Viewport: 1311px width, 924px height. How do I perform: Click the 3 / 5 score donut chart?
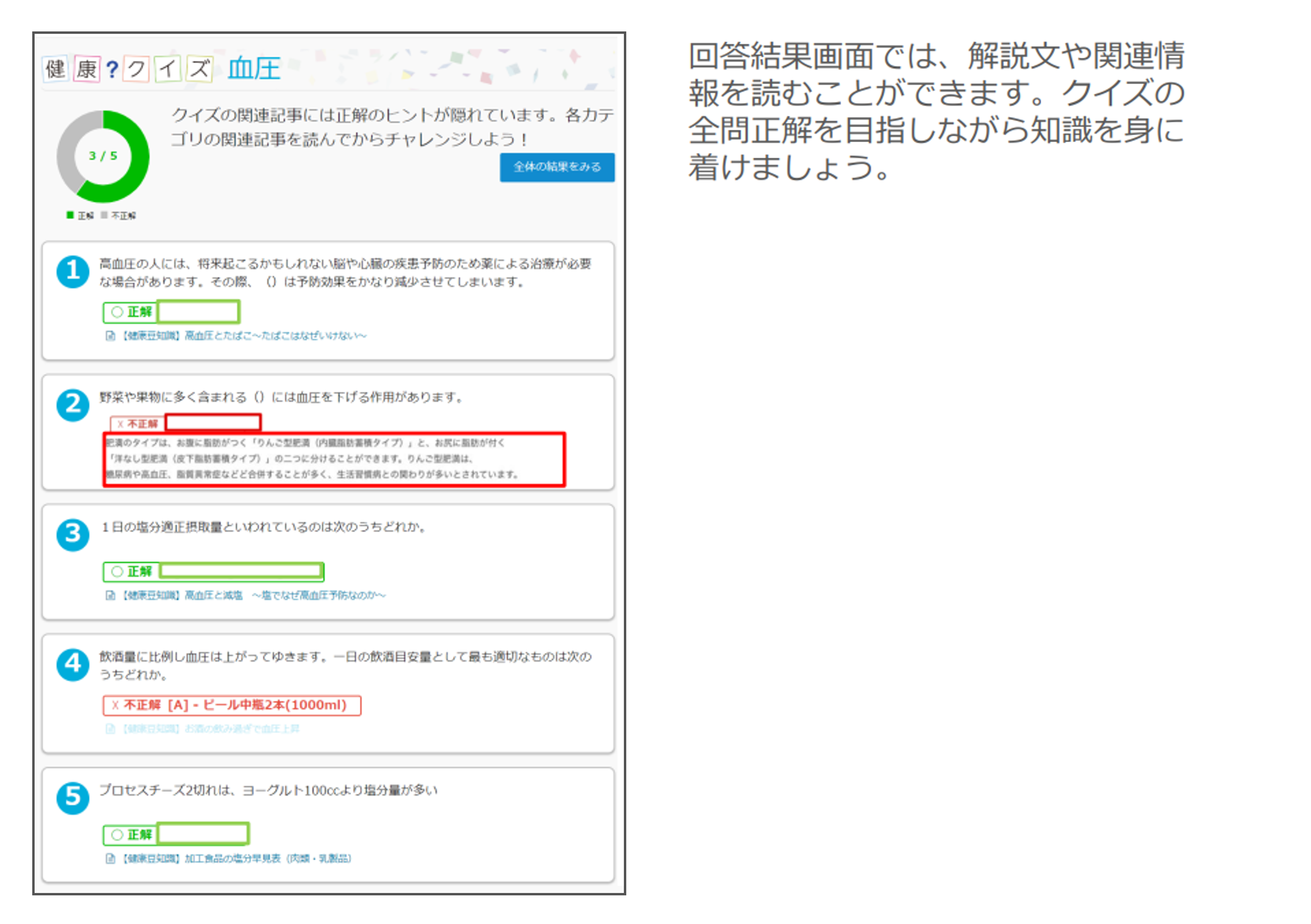[103, 156]
